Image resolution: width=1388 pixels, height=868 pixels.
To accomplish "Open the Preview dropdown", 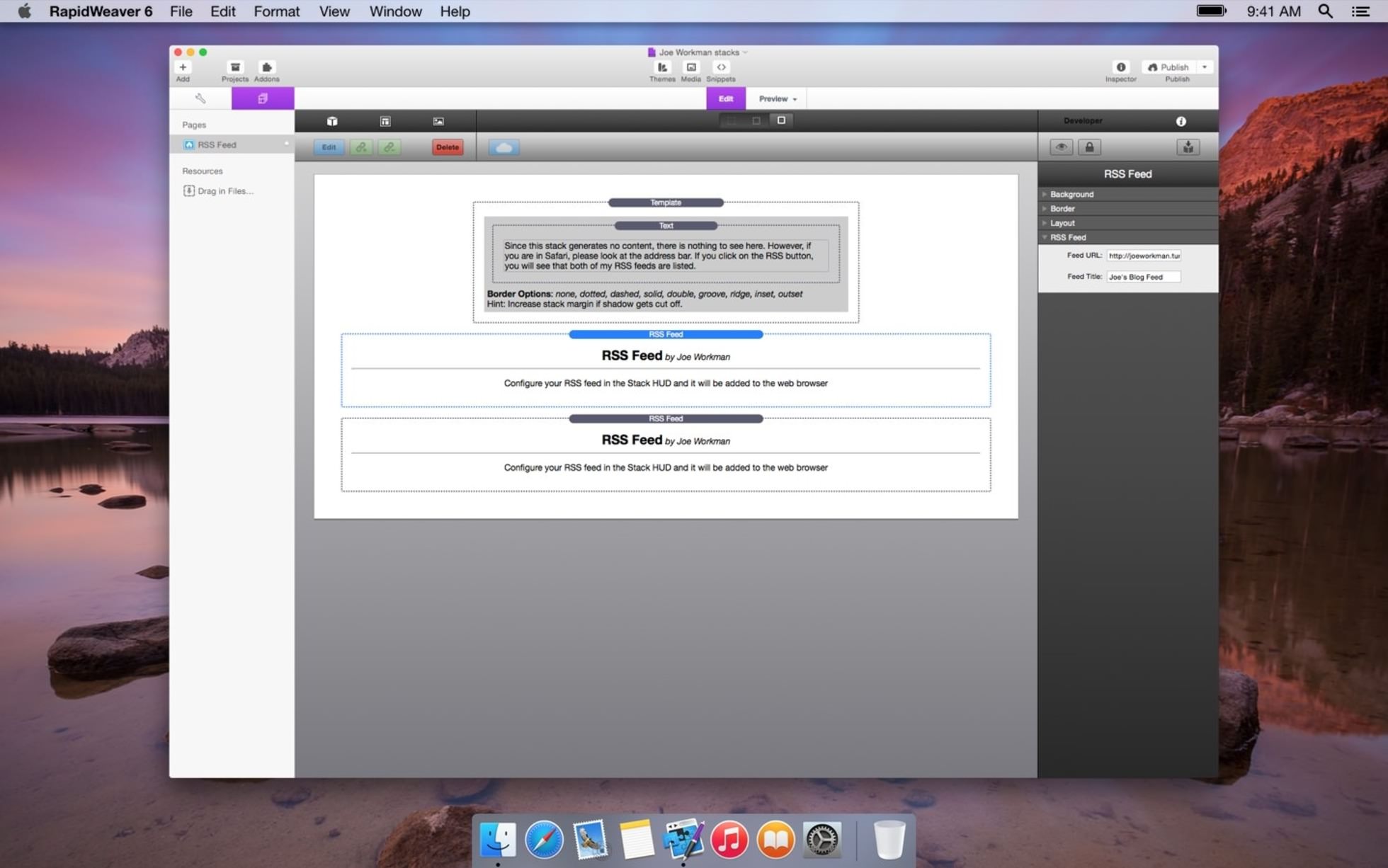I will pyautogui.click(x=778, y=98).
